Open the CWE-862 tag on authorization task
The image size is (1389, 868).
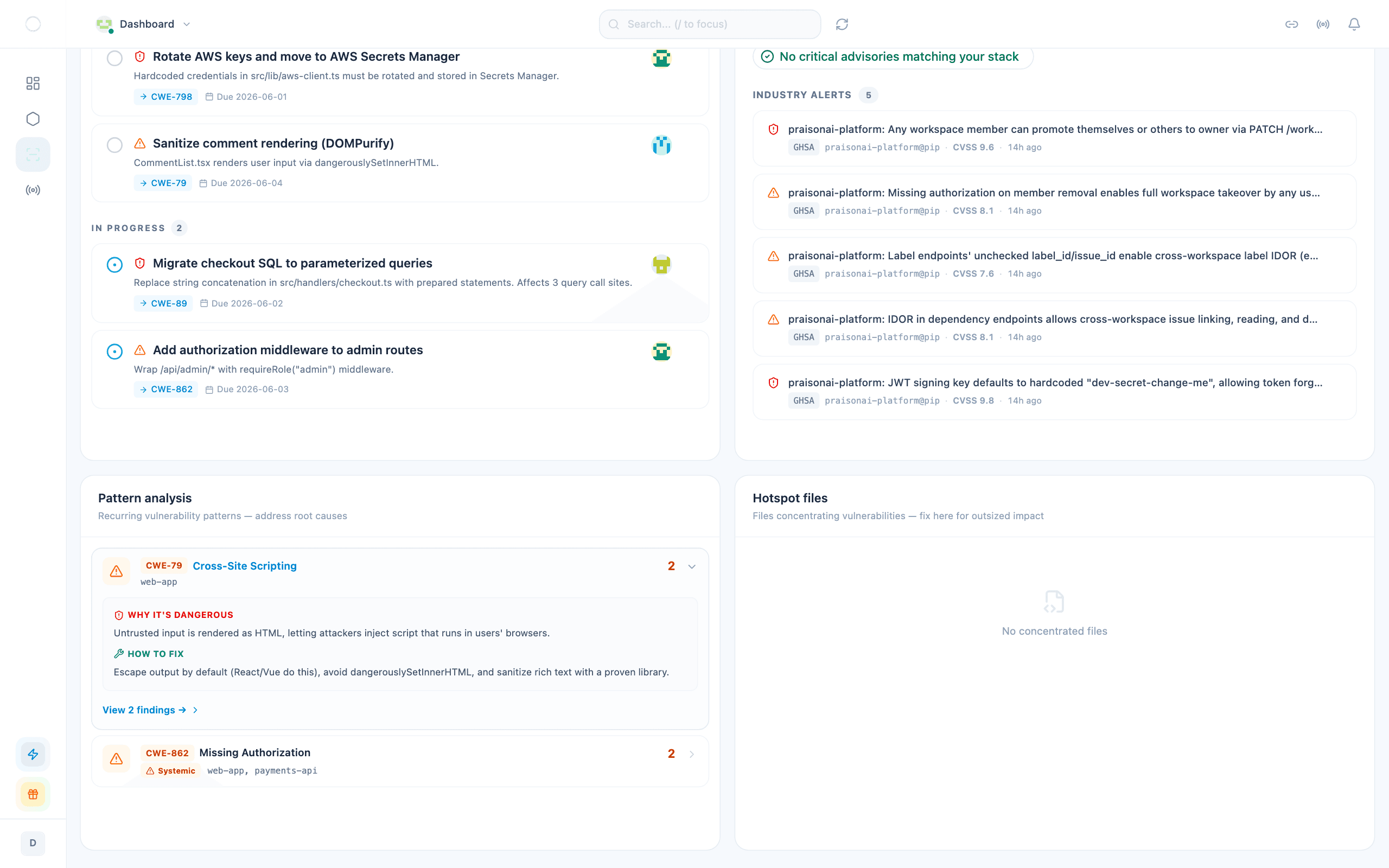(166, 389)
